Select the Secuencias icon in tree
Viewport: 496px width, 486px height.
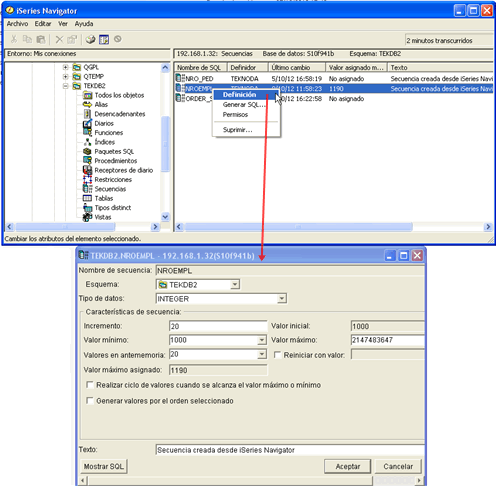point(87,189)
